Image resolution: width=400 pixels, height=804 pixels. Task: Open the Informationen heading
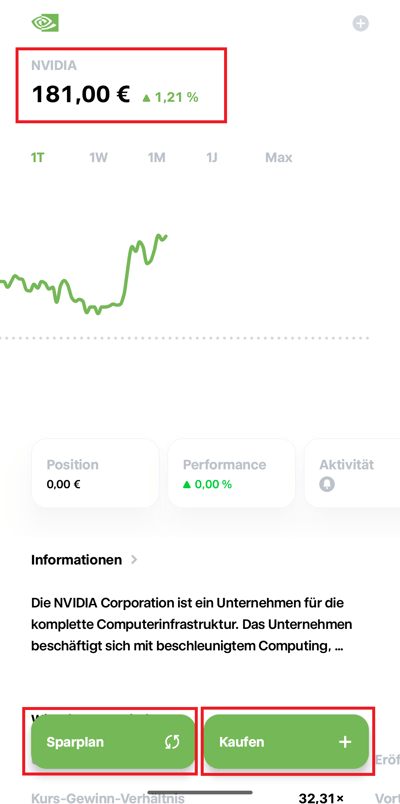[x=76, y=559]
